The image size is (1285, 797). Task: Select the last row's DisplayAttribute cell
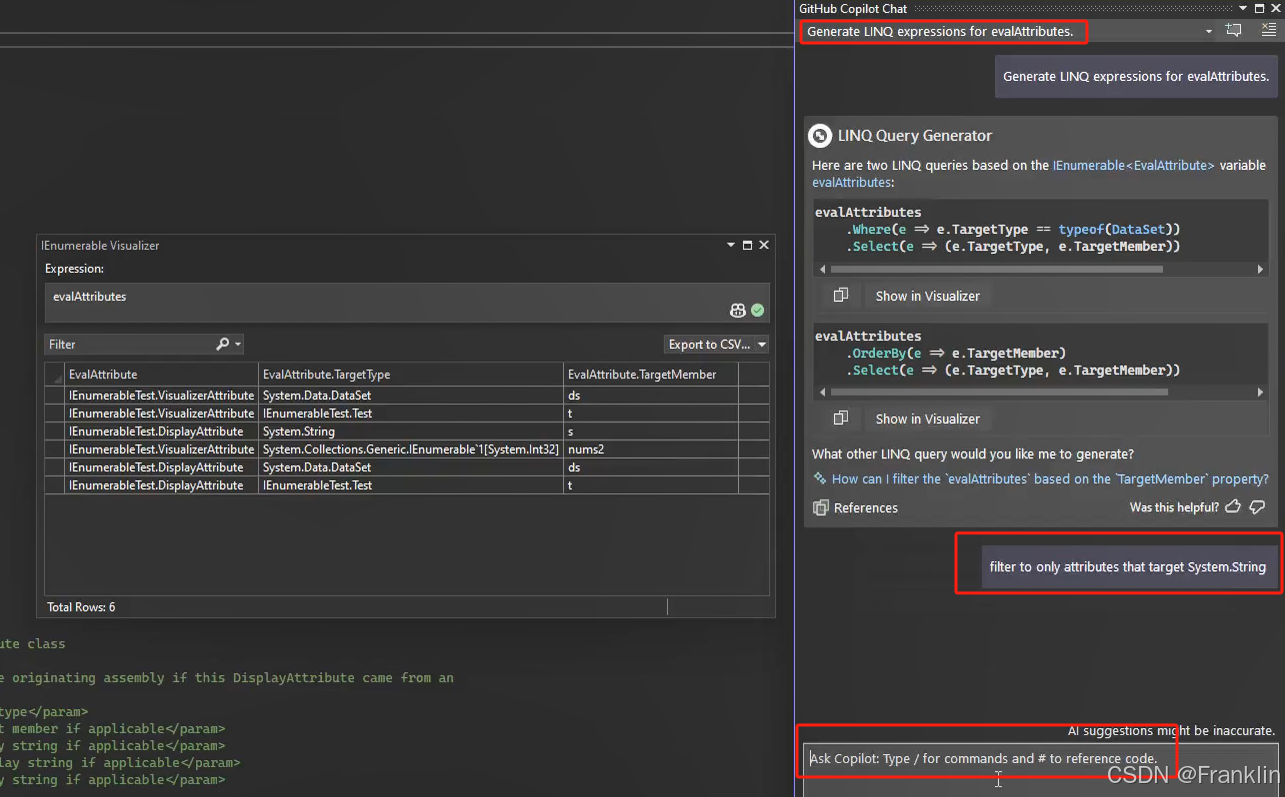161,485
